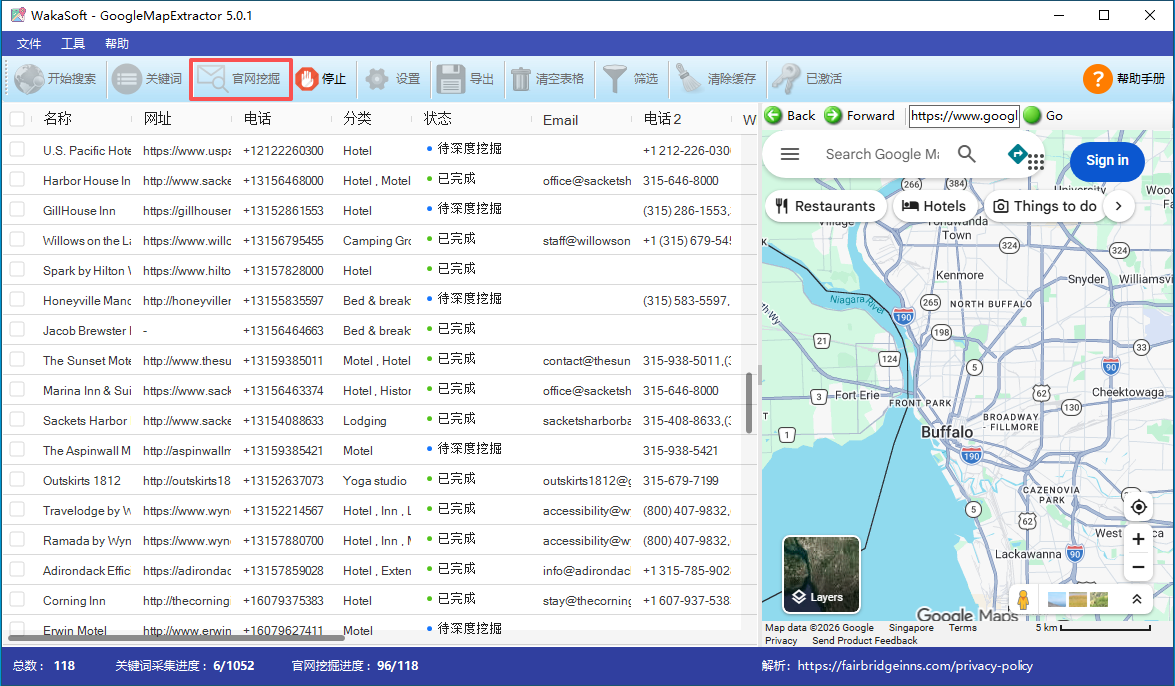This screenshot has width=1175, height=686.
Task: Go back with the green Back arrow
Action: point(773,115)
